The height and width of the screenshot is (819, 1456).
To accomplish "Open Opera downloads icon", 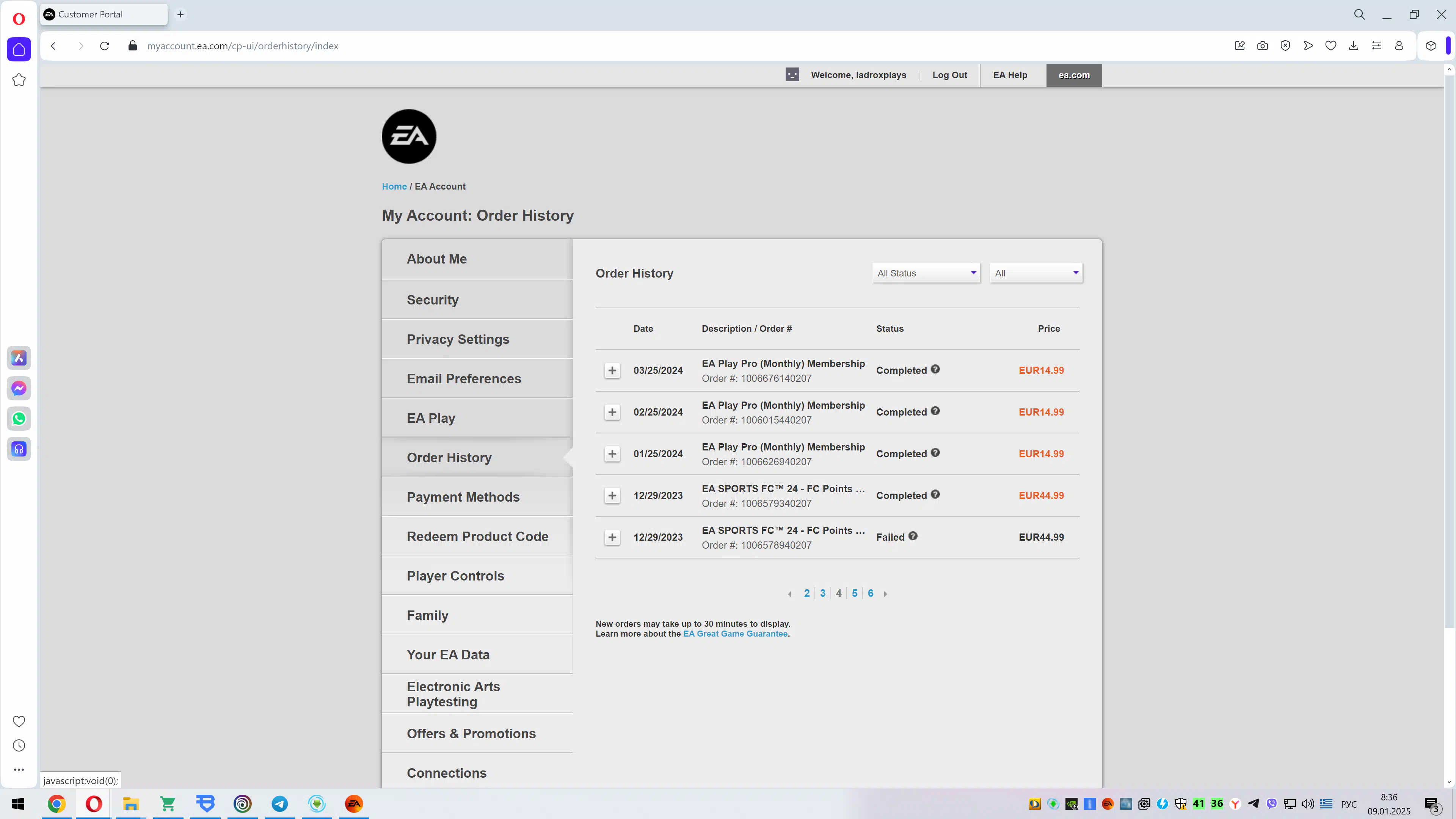I will [1354, 46].
